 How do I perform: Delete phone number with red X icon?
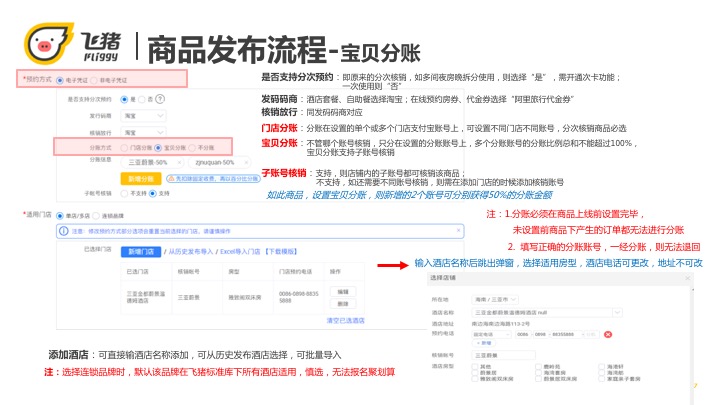coord(608,334)
